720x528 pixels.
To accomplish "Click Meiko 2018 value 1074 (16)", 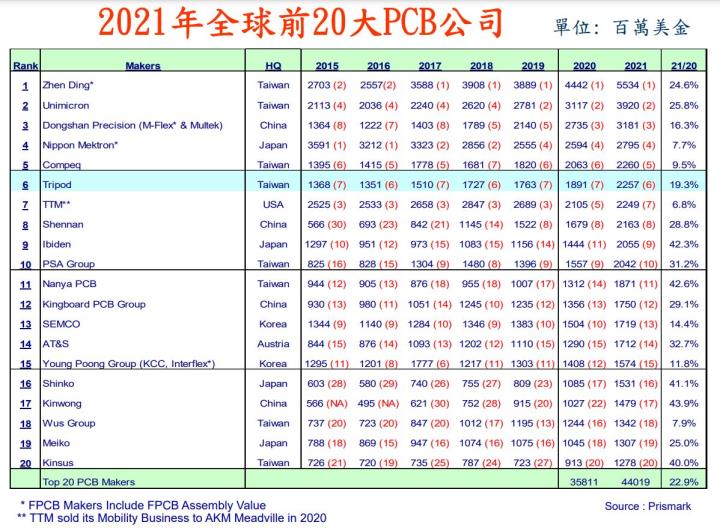I will 481,443.
